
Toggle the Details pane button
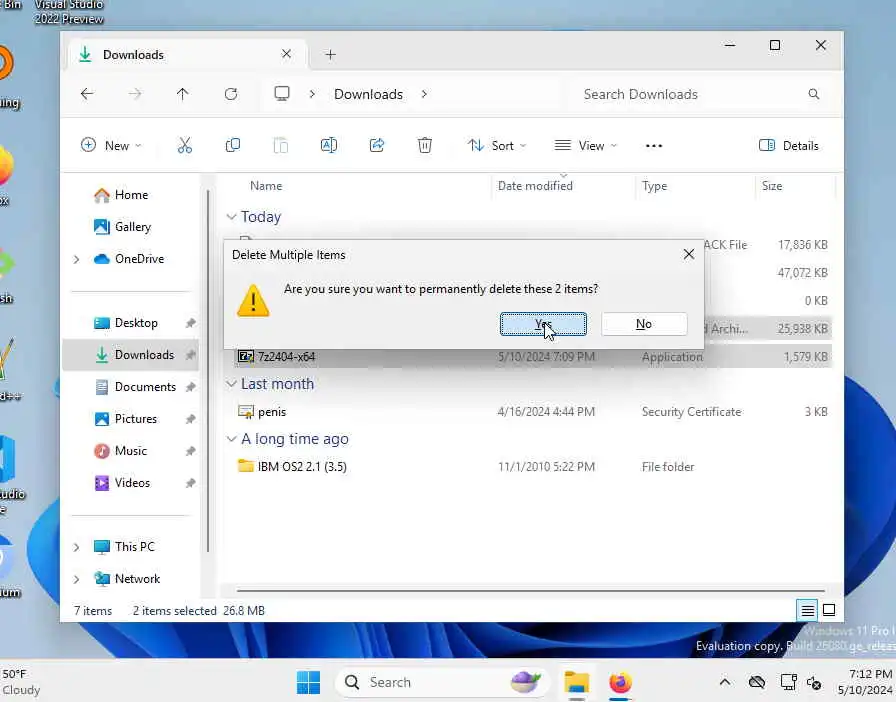[789, 146]
